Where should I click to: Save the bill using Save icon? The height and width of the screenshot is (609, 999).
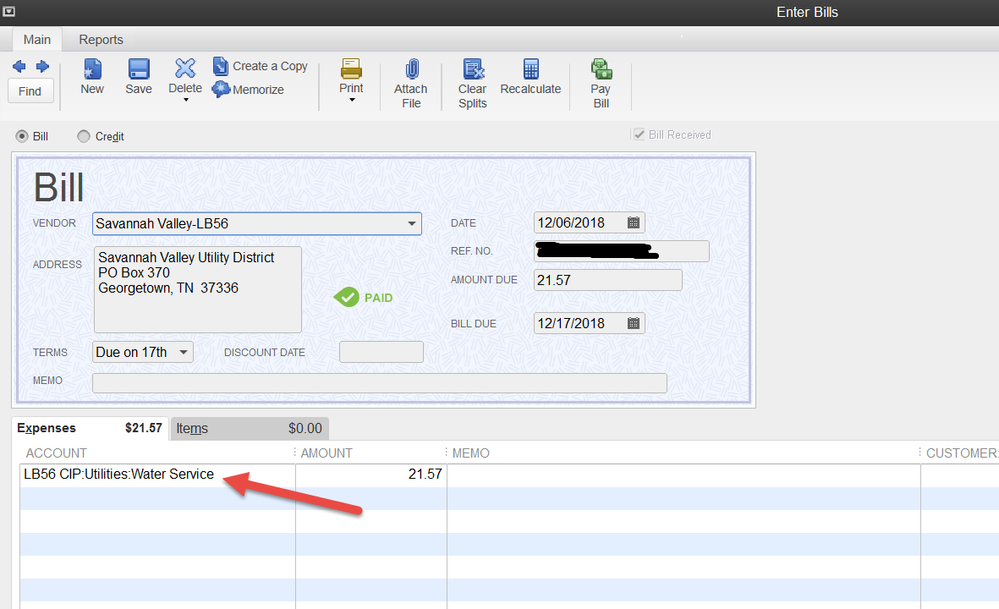138,69
